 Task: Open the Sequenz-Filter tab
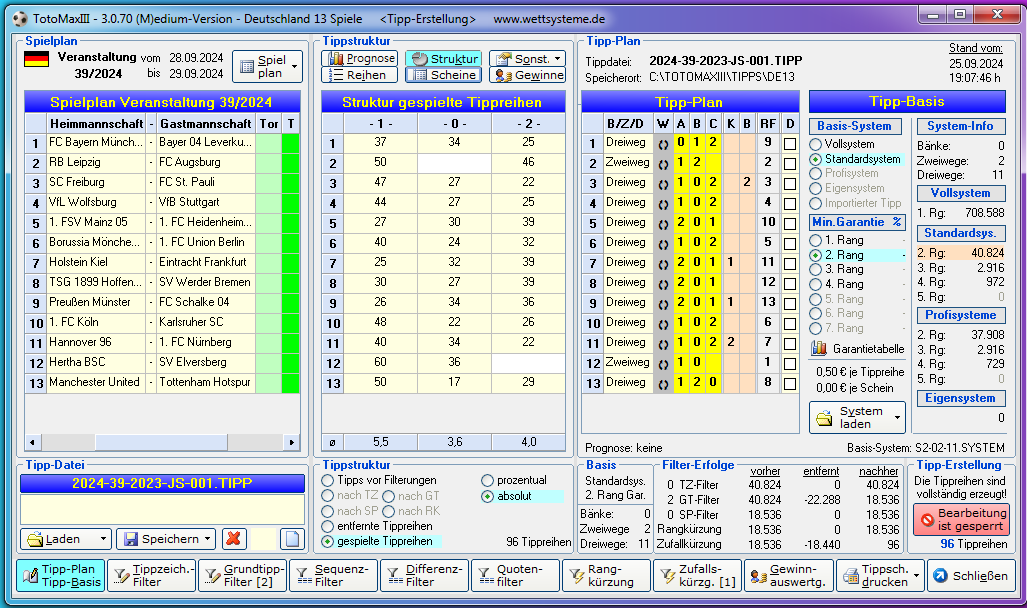[x=333, y=575]
